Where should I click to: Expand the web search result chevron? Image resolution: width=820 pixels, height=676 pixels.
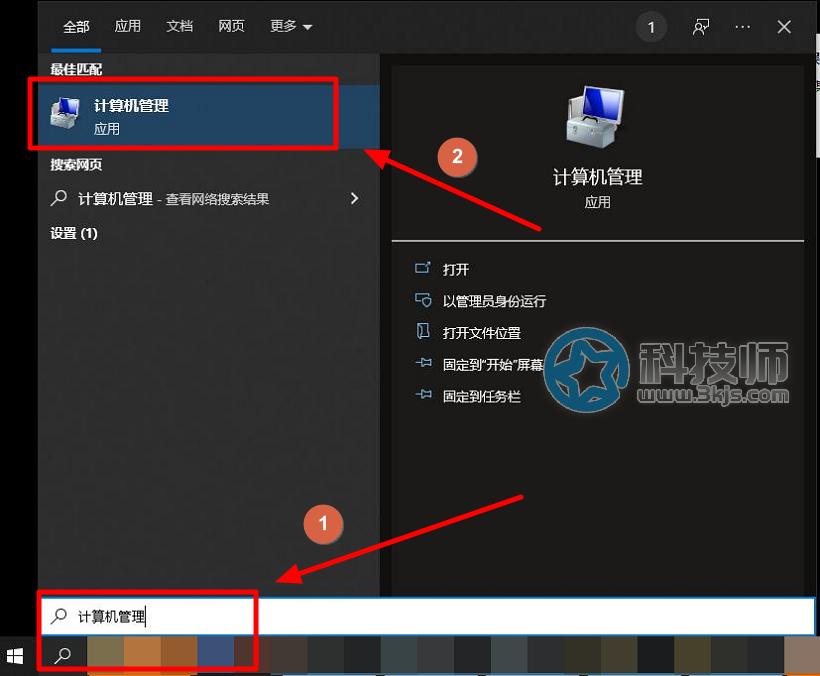(355, 199)
